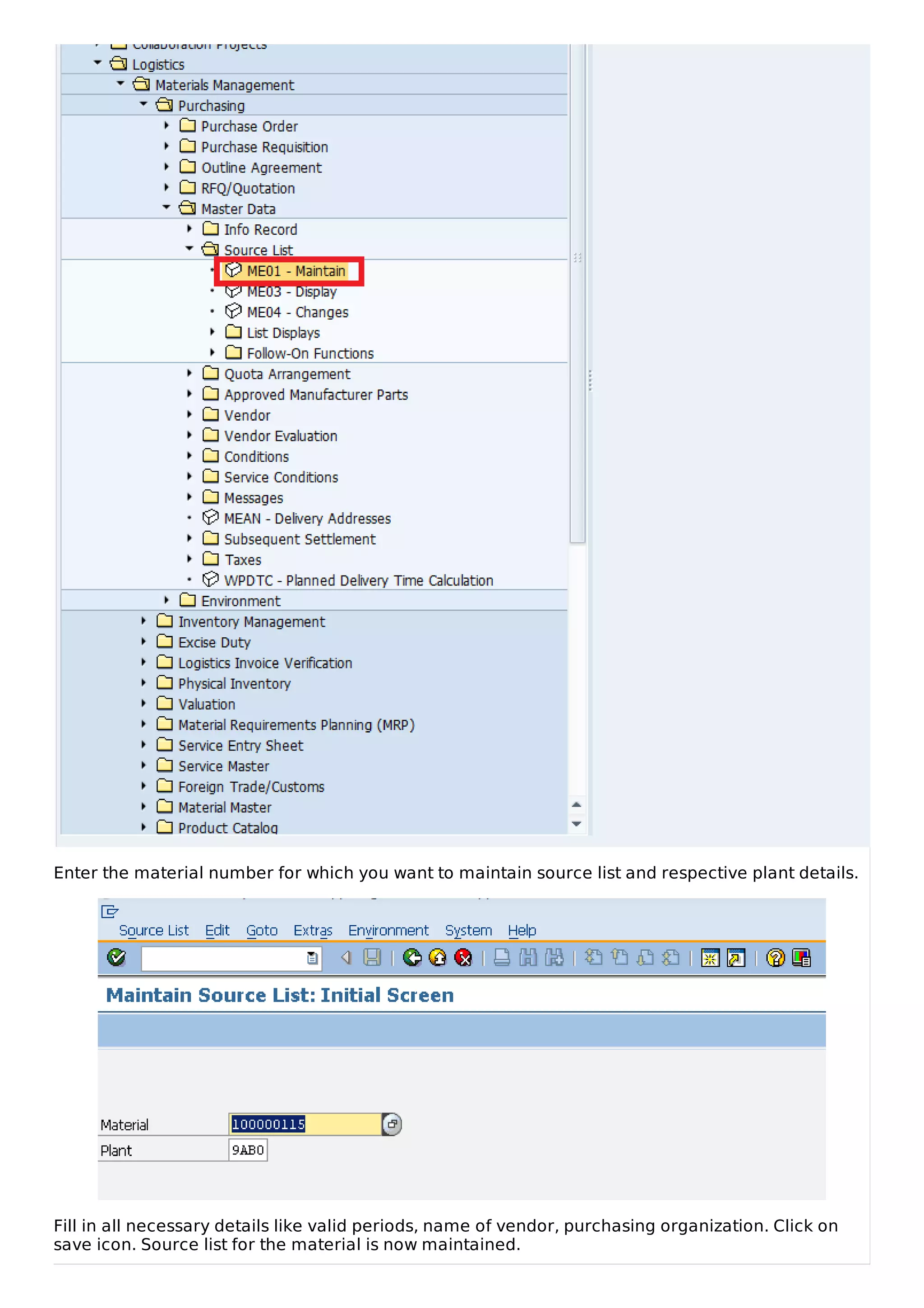Open the command field history dropdown

[x=312, y=958]
